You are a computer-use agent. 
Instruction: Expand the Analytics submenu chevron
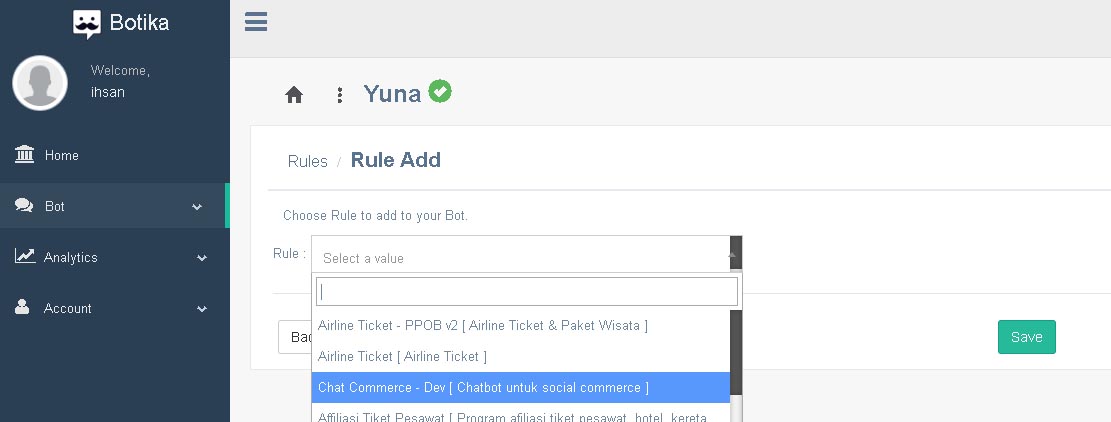point(202,258)
